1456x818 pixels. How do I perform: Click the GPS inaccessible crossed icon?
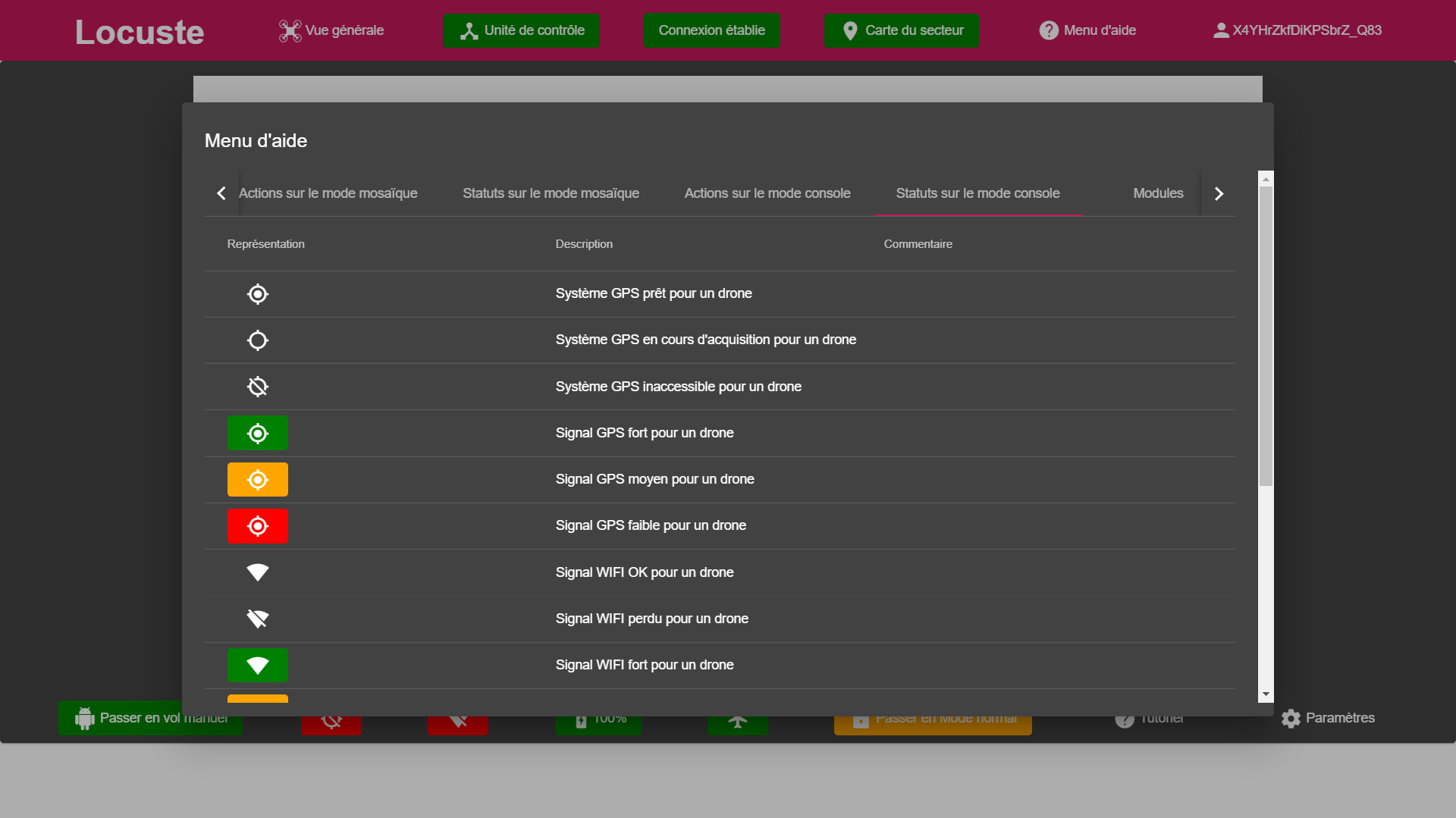(x=258, y=387)
